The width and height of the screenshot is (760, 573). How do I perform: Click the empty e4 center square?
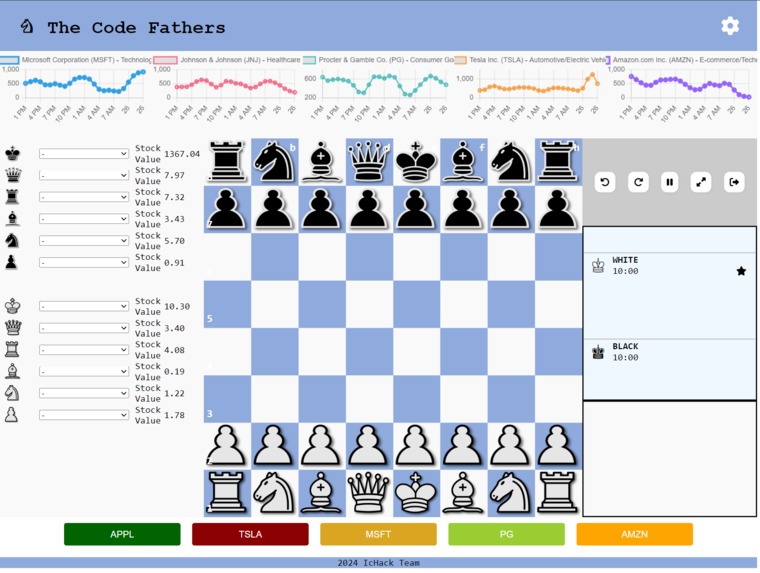coord(416,351)
